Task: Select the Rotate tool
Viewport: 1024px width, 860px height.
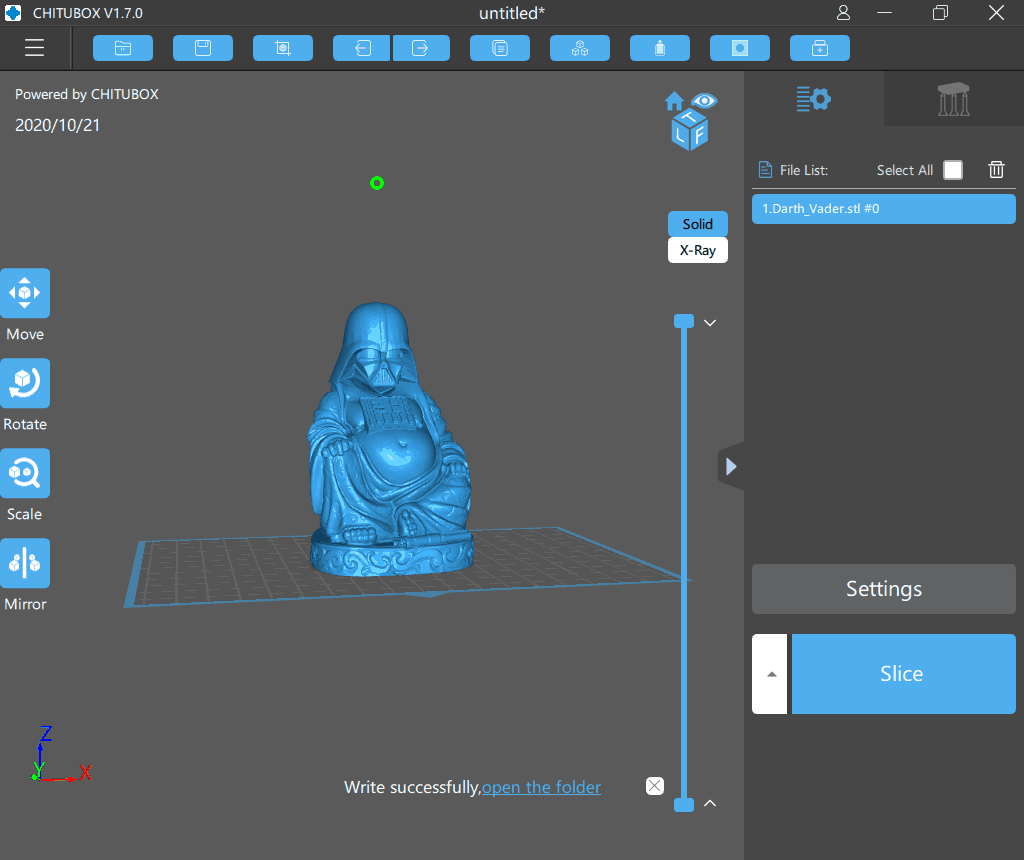Action: tap(25, 383)
